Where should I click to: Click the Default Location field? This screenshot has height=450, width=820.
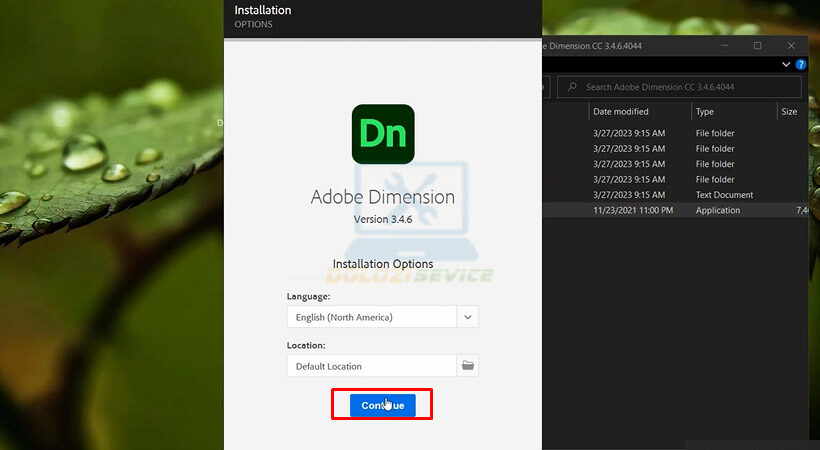pyautogui.click(x=371, y=366)
